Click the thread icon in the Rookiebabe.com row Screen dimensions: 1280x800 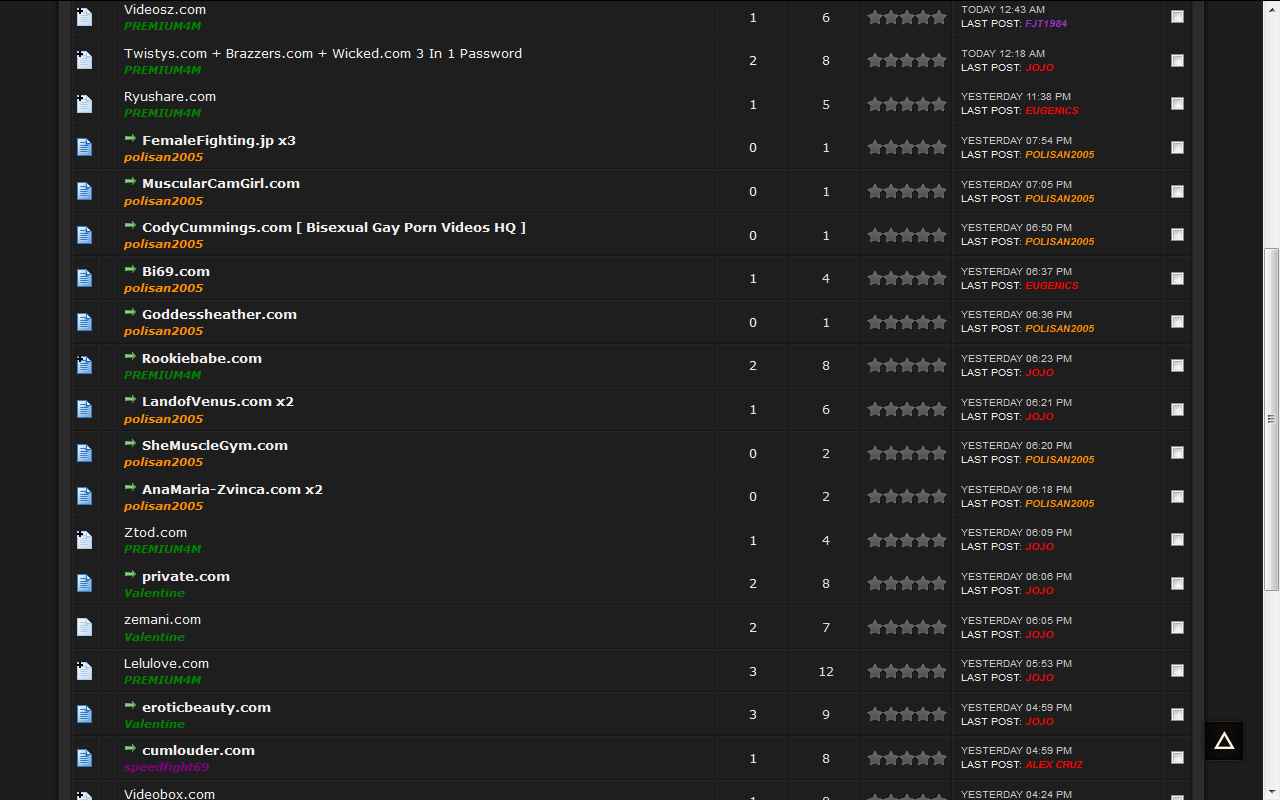(84, 366)
